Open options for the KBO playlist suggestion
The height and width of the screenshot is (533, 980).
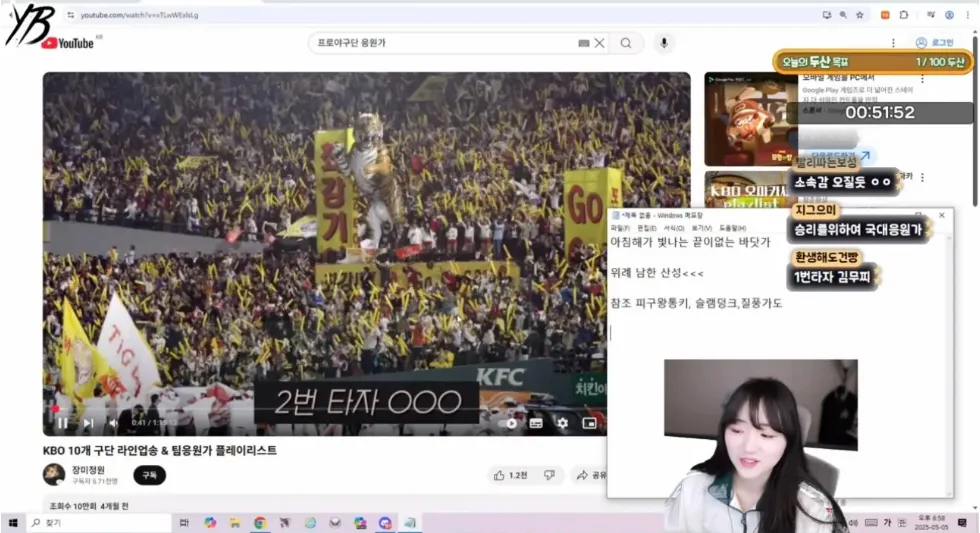point(922,177)
